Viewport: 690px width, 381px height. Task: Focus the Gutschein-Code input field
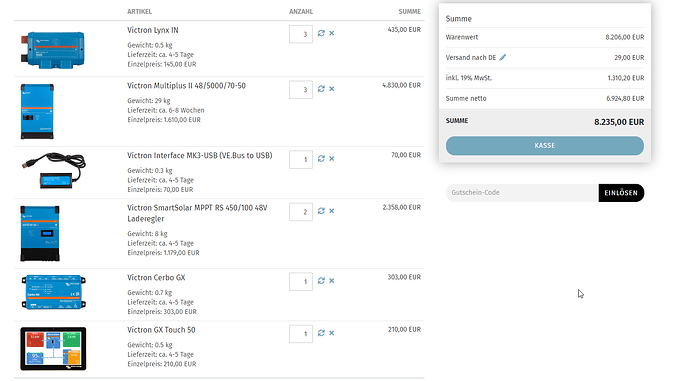[x=522, y=193]
